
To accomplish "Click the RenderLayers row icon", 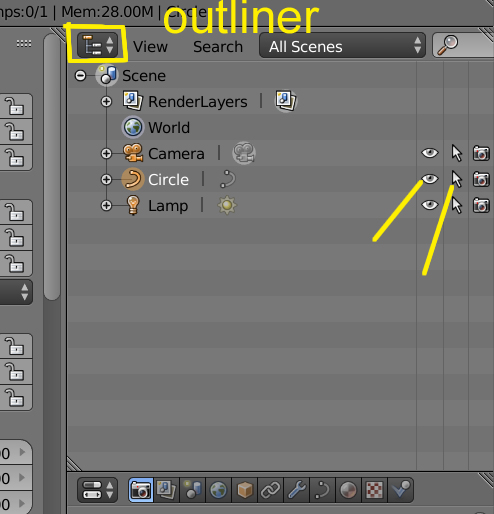I will 133,101.
